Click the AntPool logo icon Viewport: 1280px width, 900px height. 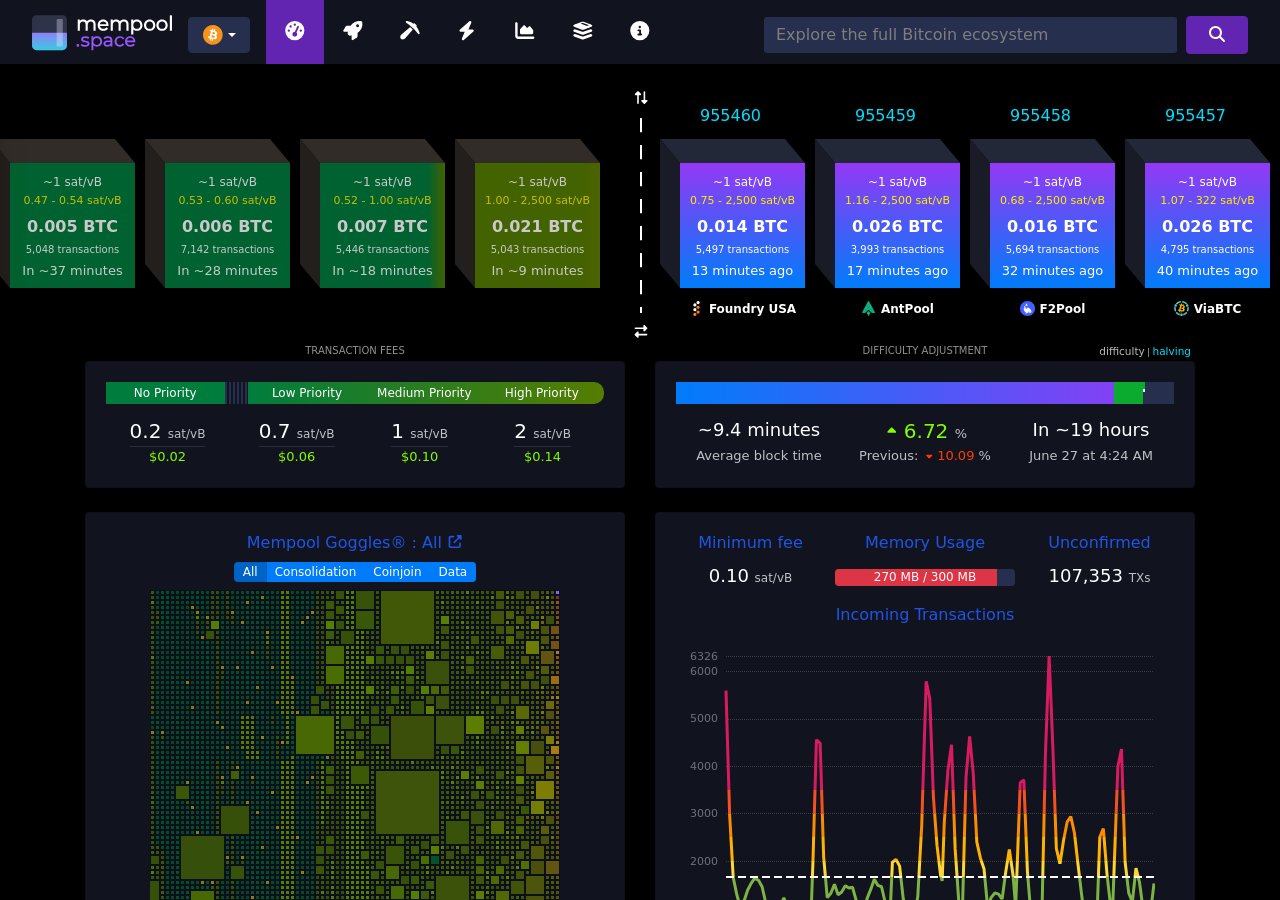coord(868,309)
